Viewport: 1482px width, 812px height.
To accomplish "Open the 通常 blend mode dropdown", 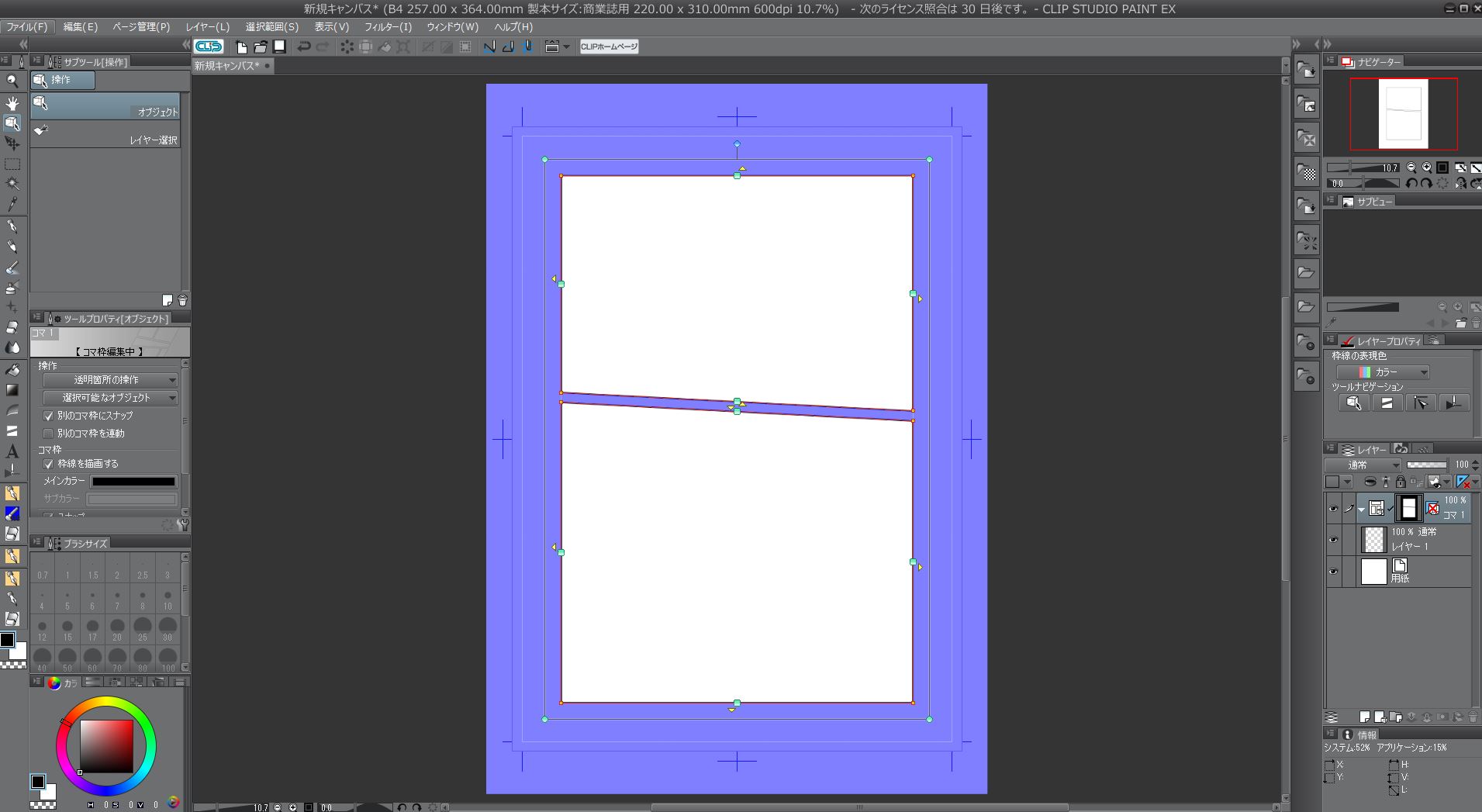I will tap(1362, 465).
